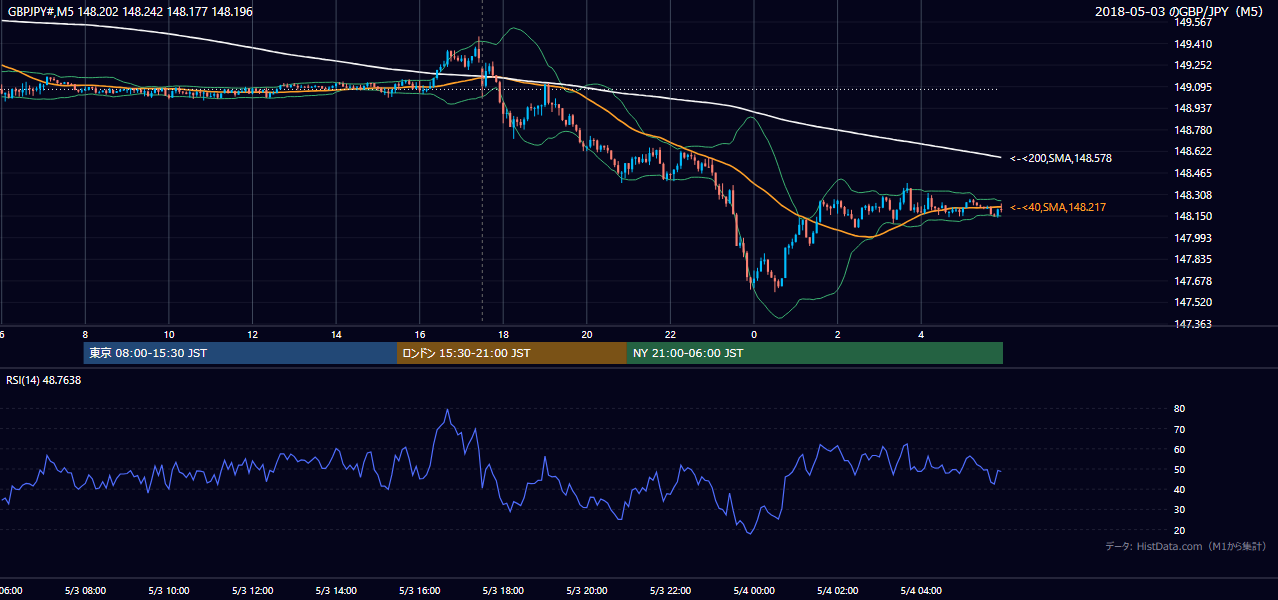Click hour marker 0 under the price chart

(x=754, y=334)
